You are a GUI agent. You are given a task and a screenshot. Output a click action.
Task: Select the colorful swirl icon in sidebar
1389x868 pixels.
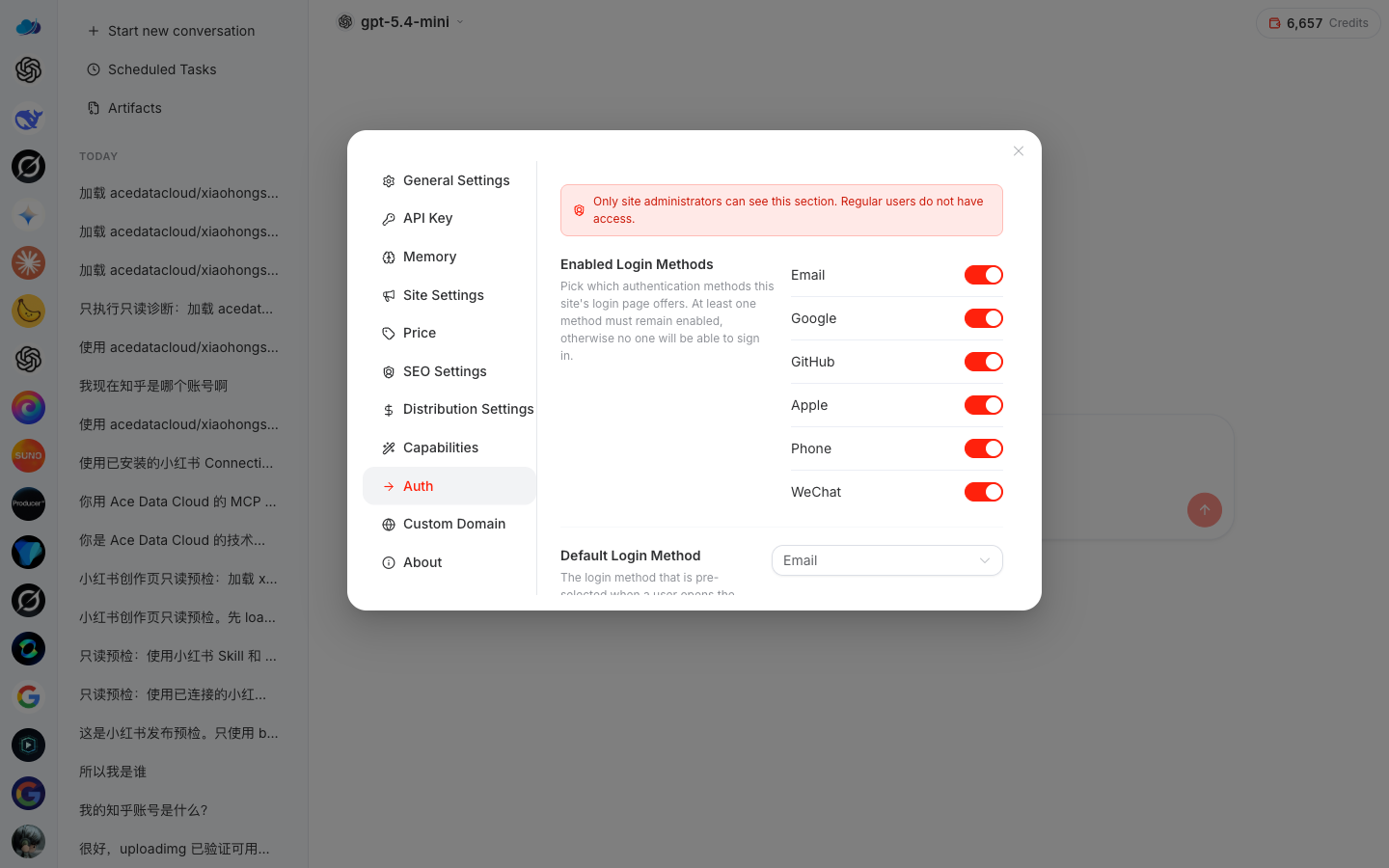[28, 408]
